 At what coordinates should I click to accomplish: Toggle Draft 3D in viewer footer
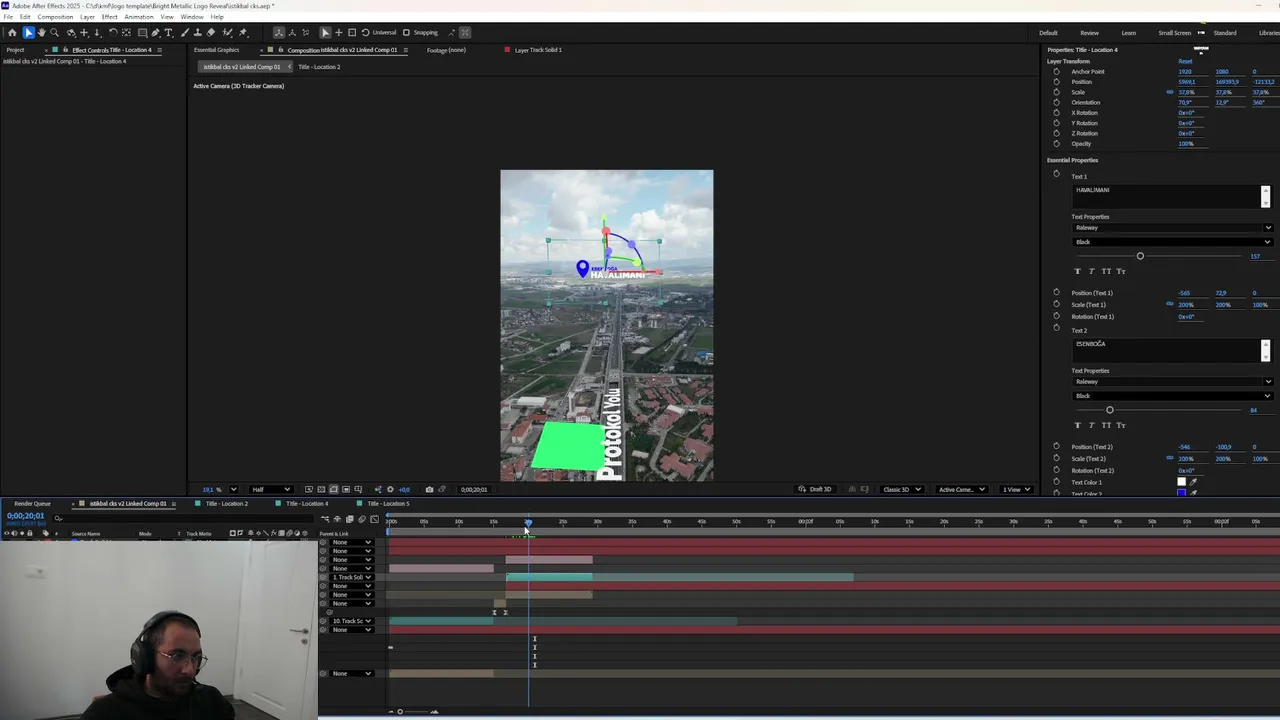tap(815, 489)
